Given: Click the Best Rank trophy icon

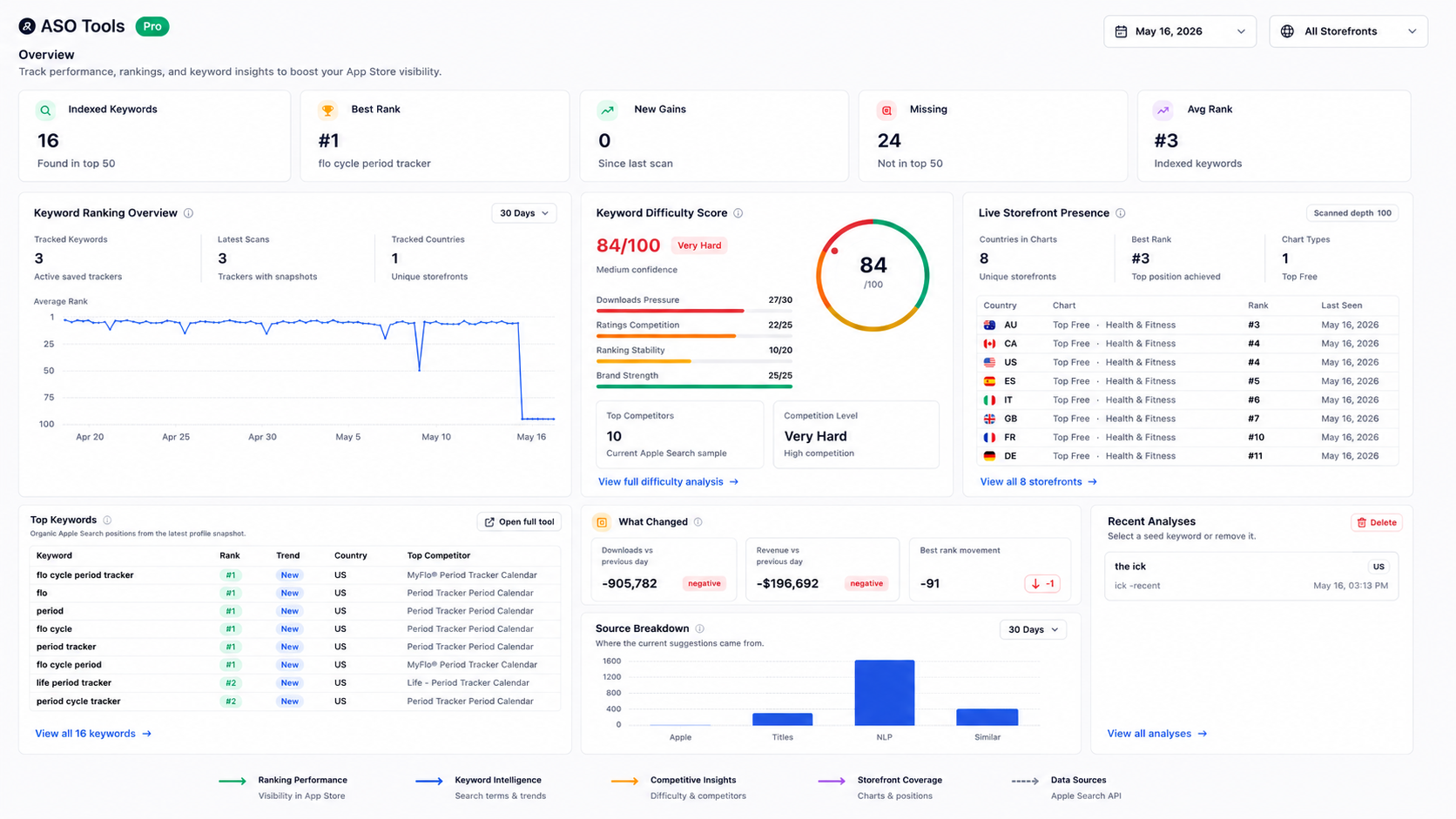Looking at the screenshot, I should [327, 110].
